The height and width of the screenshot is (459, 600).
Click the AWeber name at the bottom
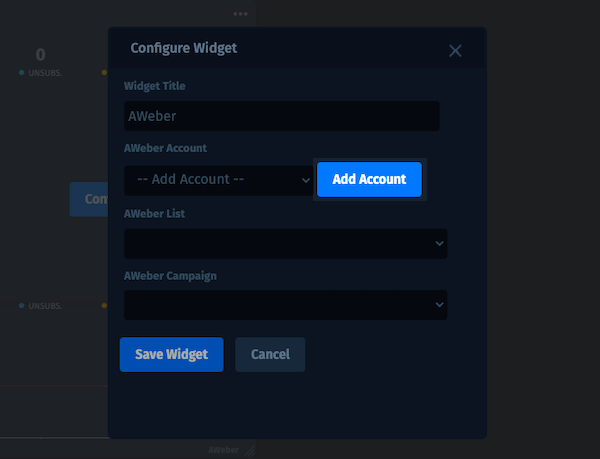point(224,451)
